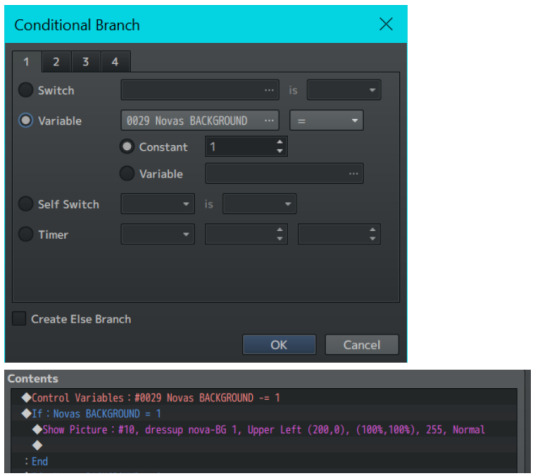Select the top-level Variable radio button
The height and width of the screenshot is (476, 540).
25,120
